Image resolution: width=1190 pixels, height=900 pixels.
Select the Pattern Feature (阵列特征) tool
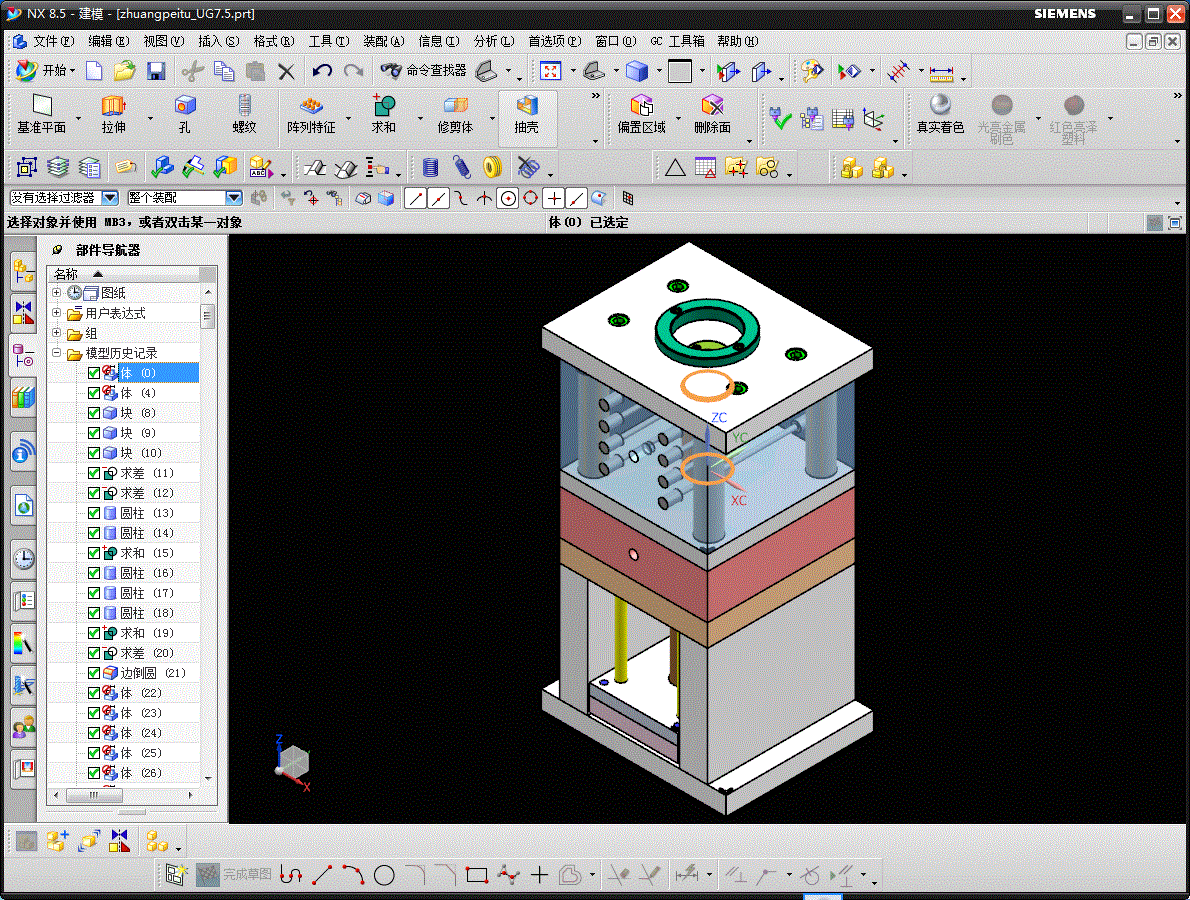coord(311,115)
